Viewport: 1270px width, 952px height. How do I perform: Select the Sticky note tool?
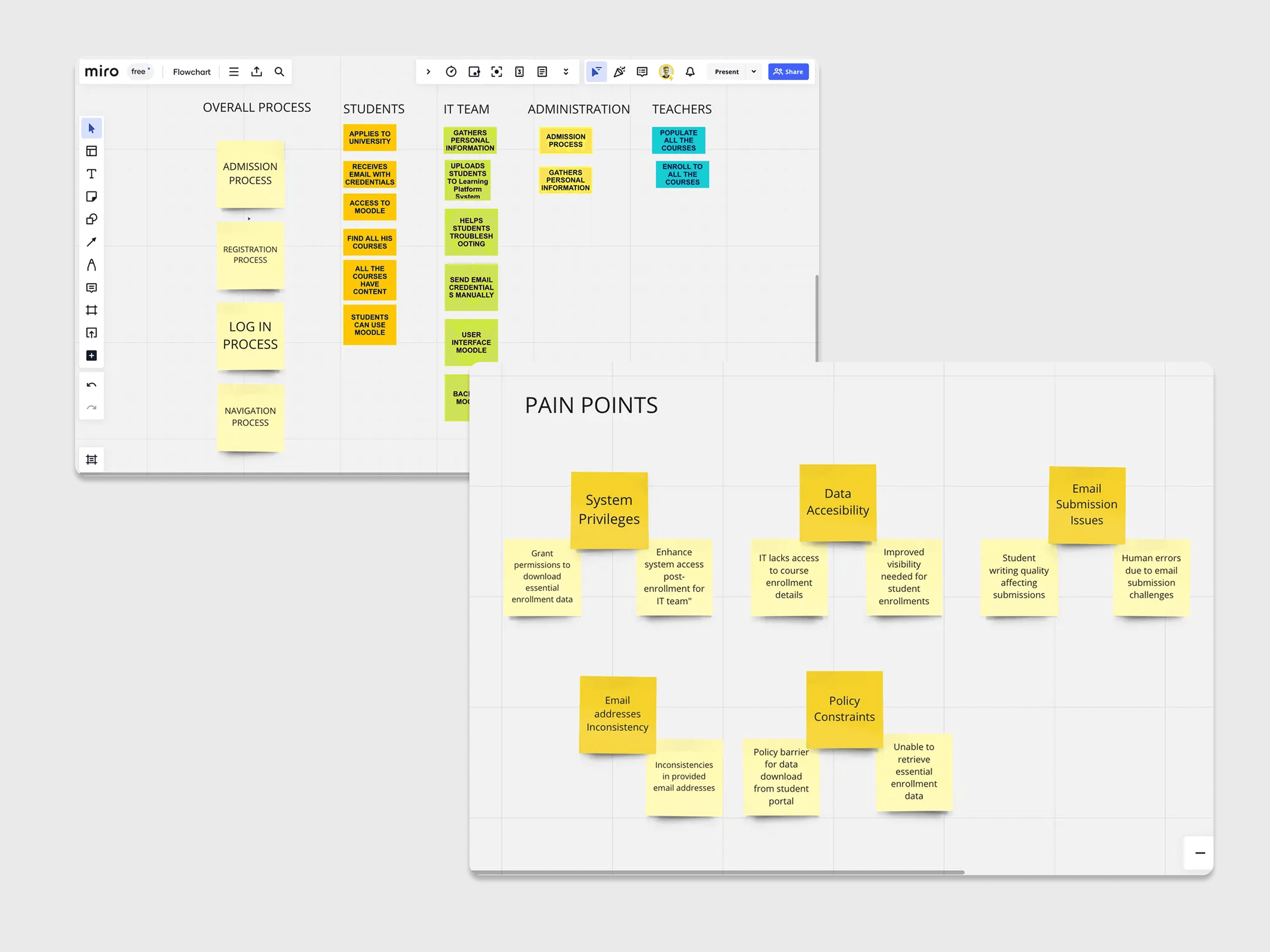[x=91, y=197]
